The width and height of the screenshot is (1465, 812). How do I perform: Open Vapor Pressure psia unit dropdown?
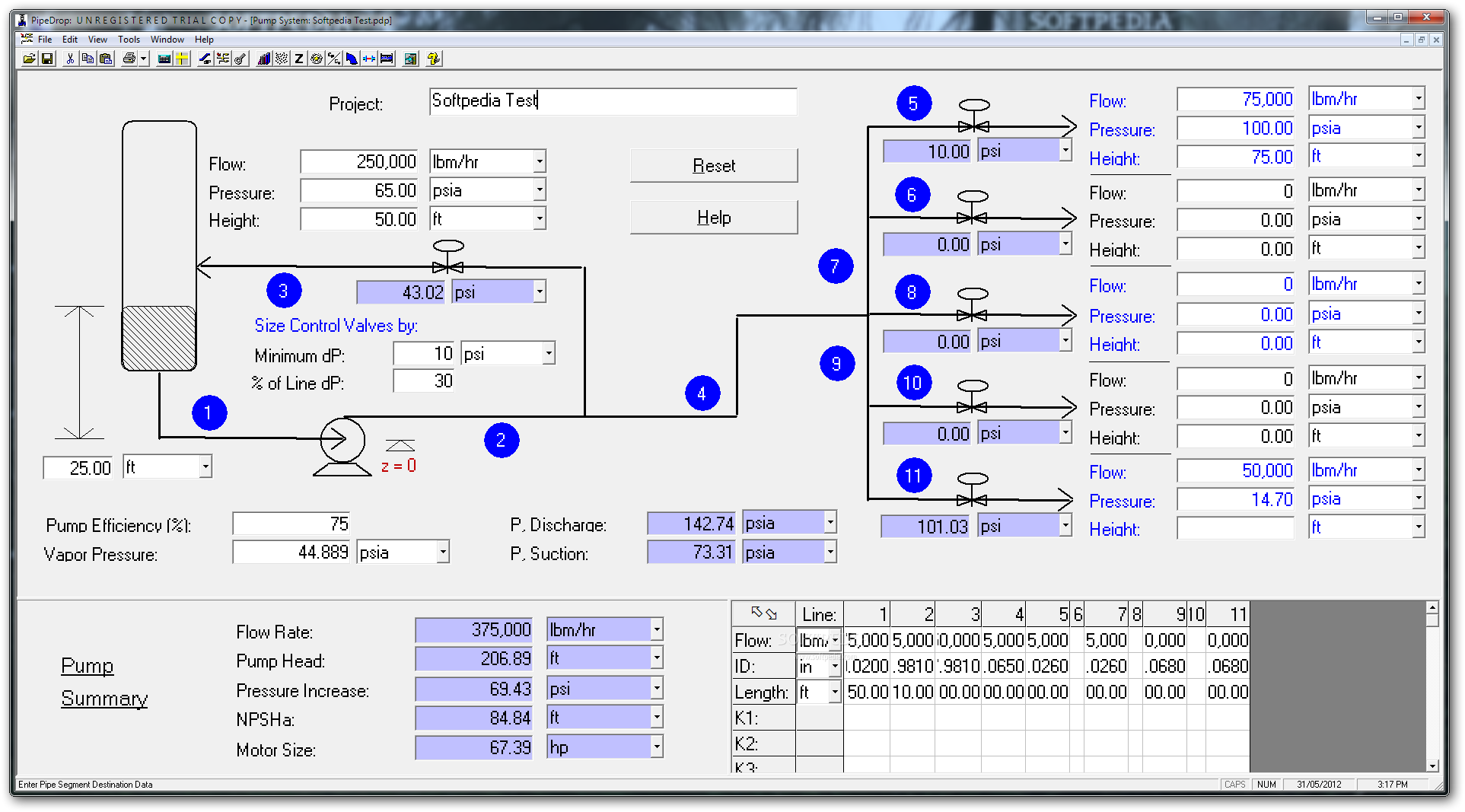coord(443,552)
